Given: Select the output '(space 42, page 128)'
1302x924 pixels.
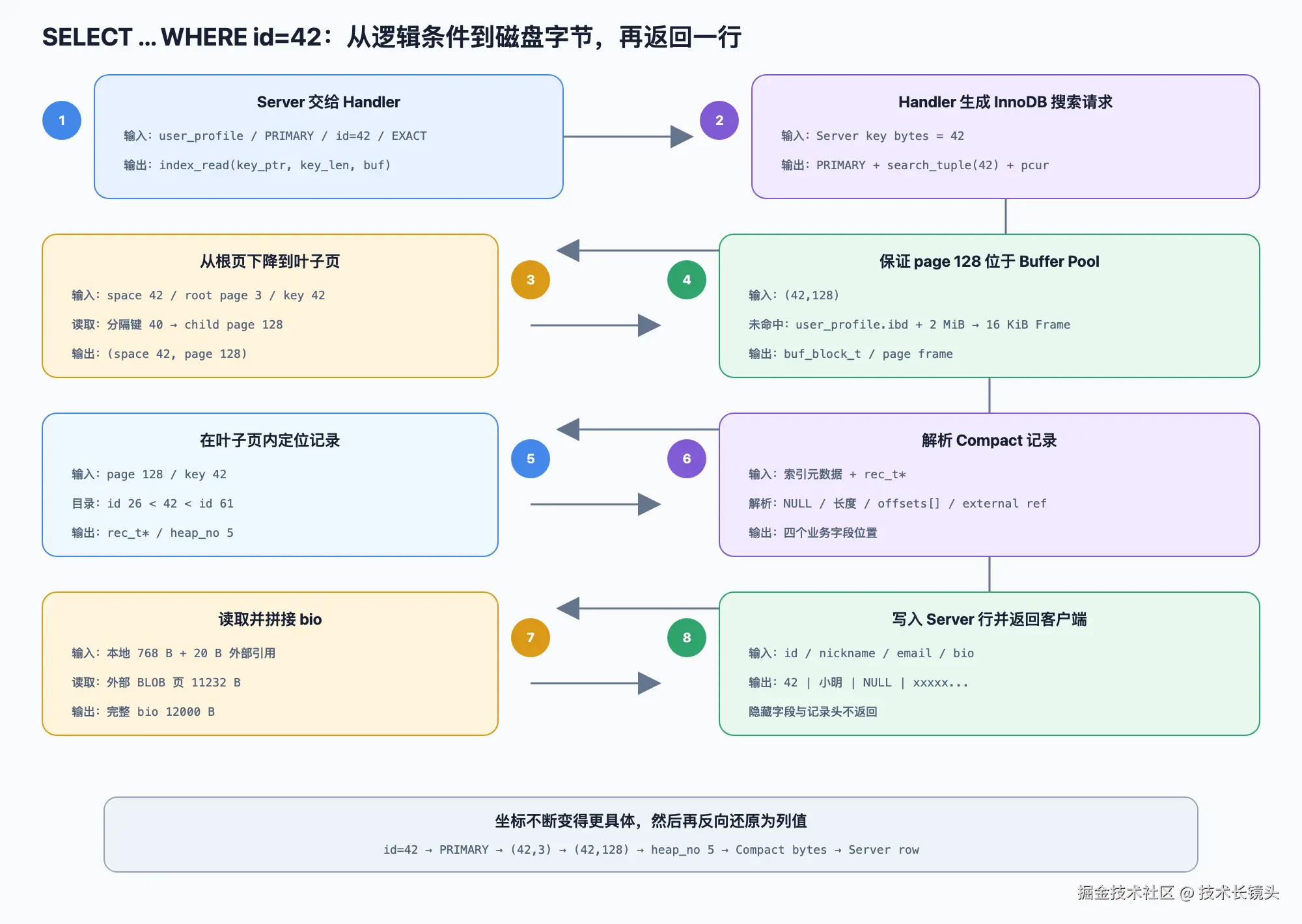Looking at the screenshot, I should 177,354.
